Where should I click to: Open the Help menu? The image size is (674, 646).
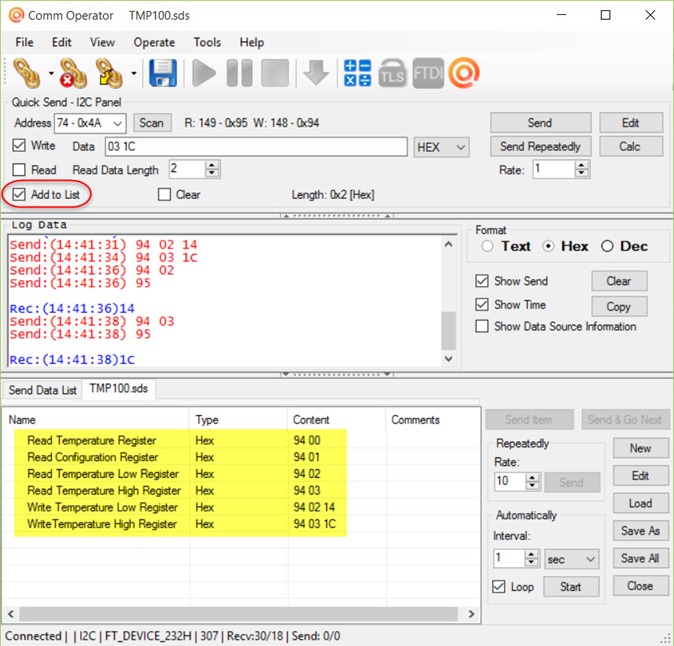[251, 42]
